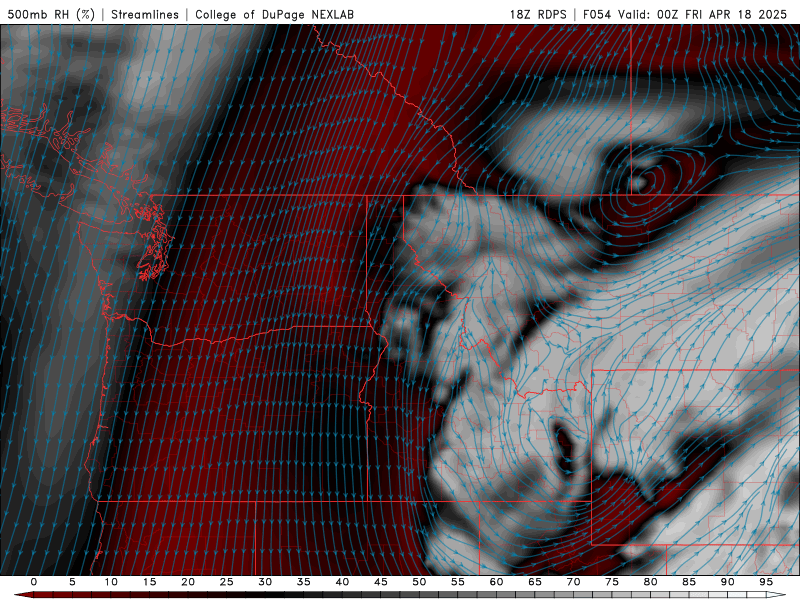Click the "500mb RH (%)" title text
Viewport: 800px width, 600px height.
tap(51, 14)
